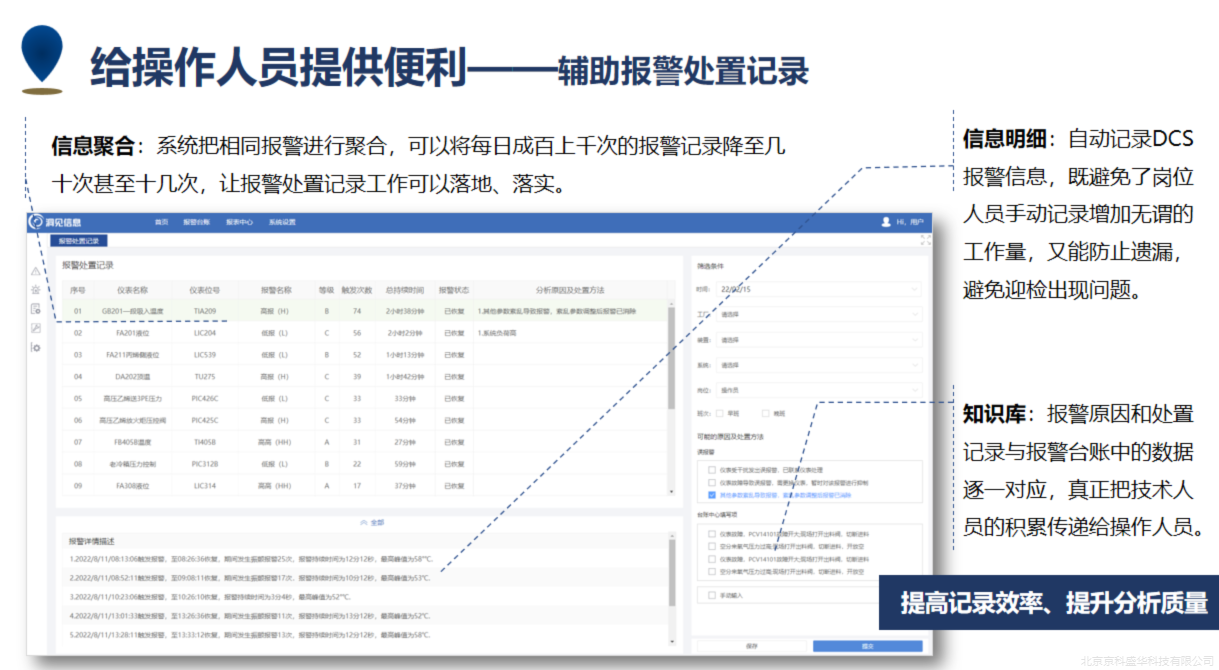1219x670 pixels.
Task: Click the 洞见信息 logo icon
Action: (x=37, y=221)
